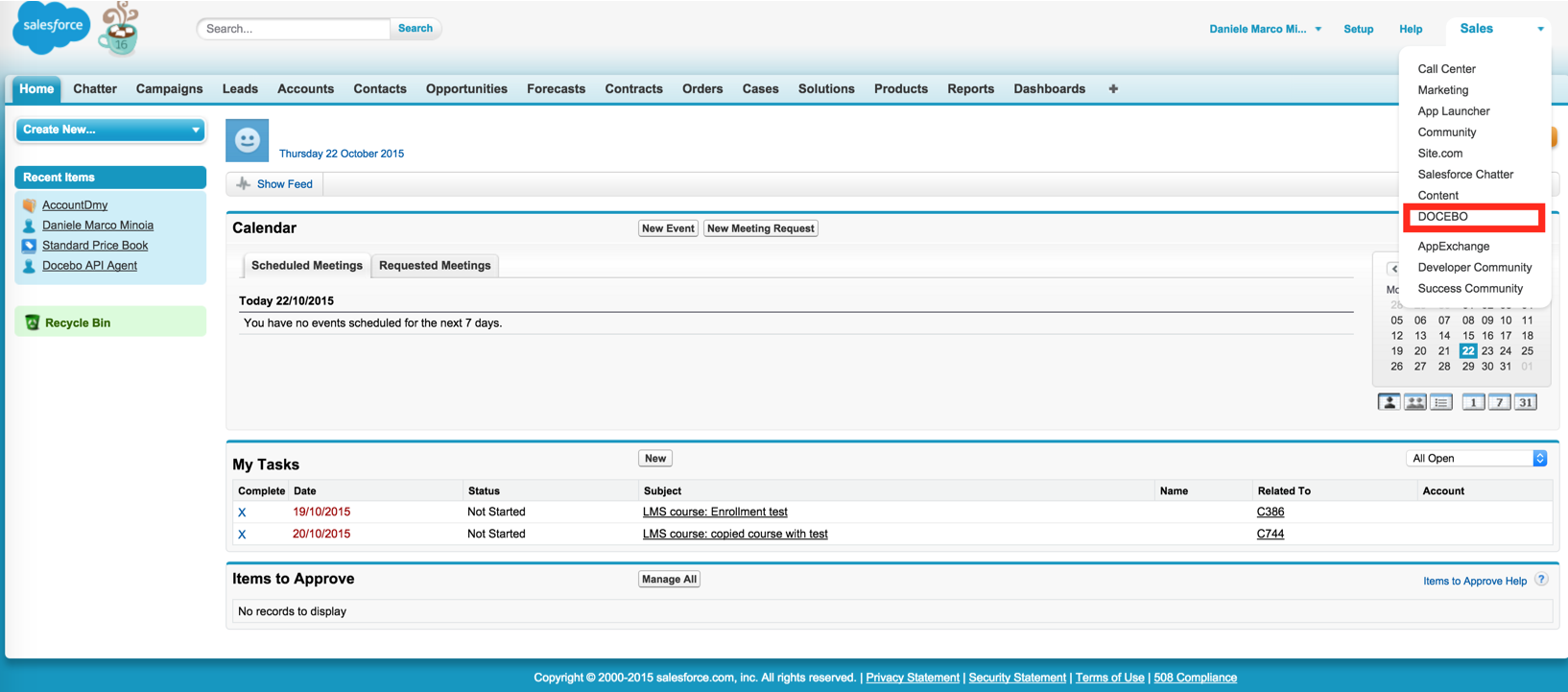The height and width of the screenshot is (692, 1568).
Task: Switch to the Requested Meetings tab
Action: click(x=435, y=266)
